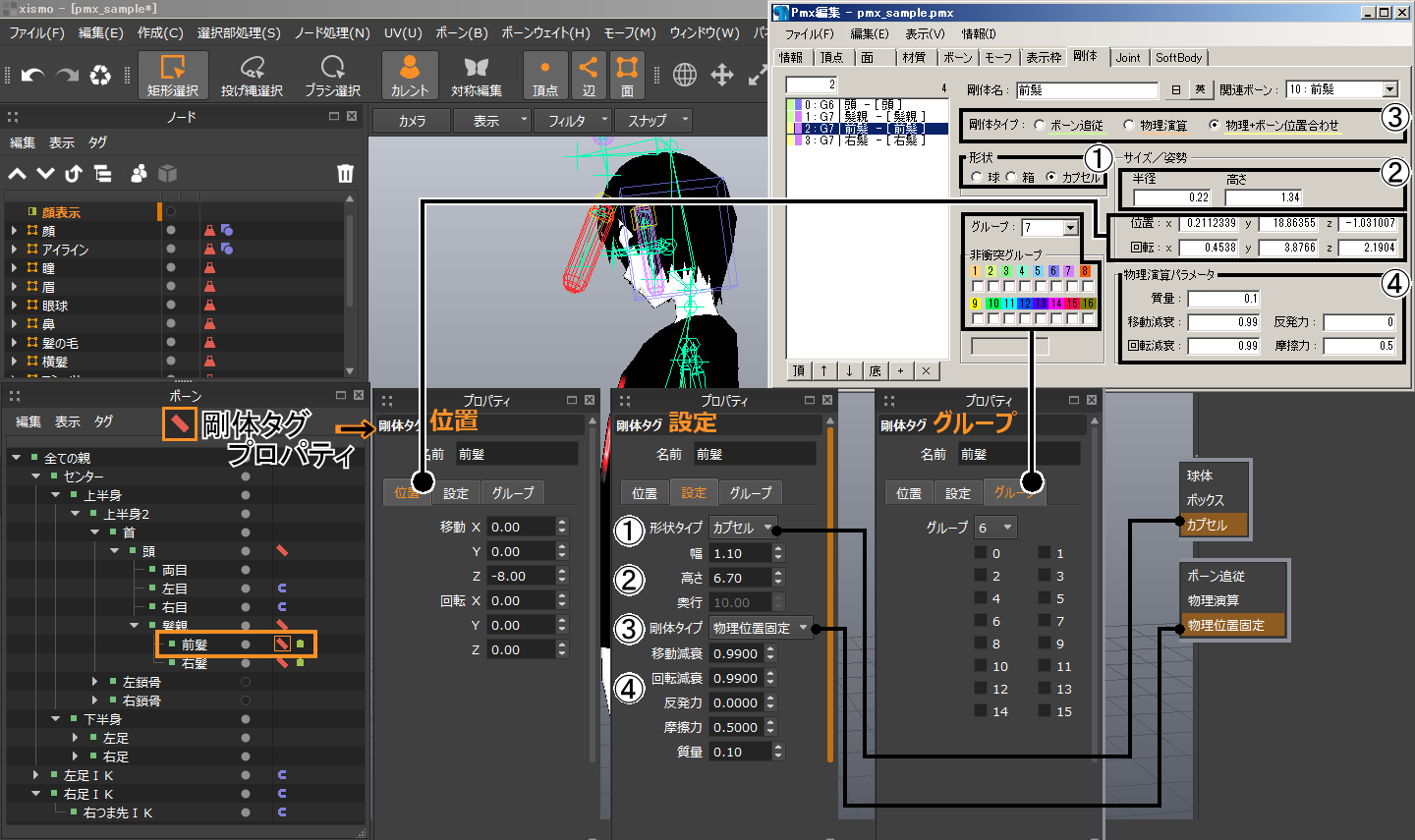The image size is (1415, 840).
Task: Move node down with the ノード panel down chevron
Action: click(45, 174)
